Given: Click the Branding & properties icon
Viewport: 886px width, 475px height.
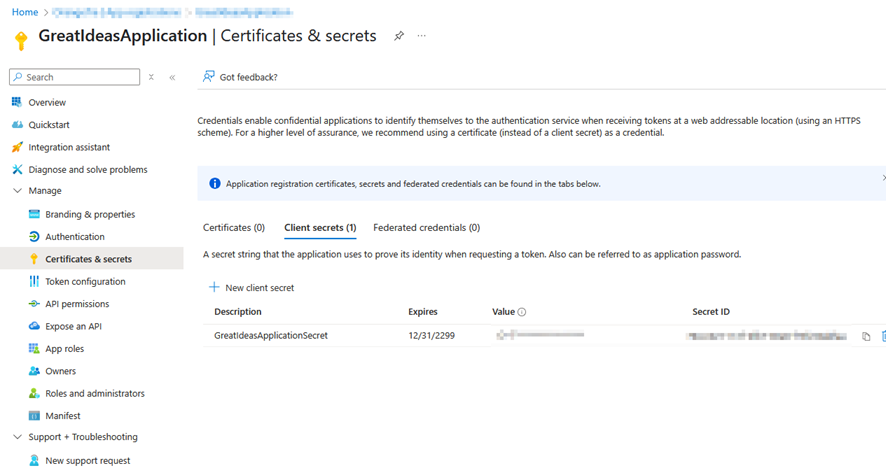Looking at the screenshot, I should click(34, 214).
